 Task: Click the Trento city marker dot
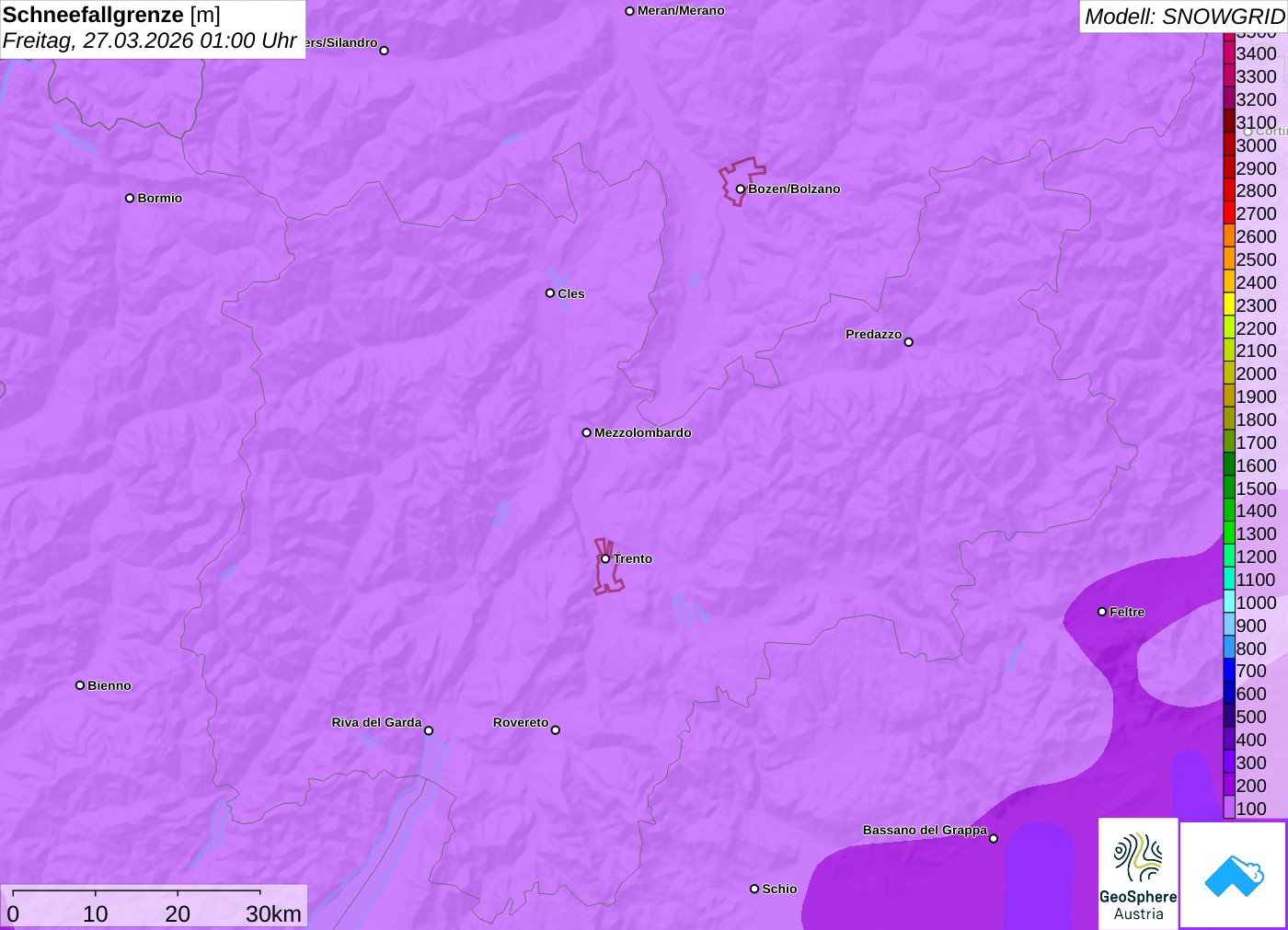[605, 558]
